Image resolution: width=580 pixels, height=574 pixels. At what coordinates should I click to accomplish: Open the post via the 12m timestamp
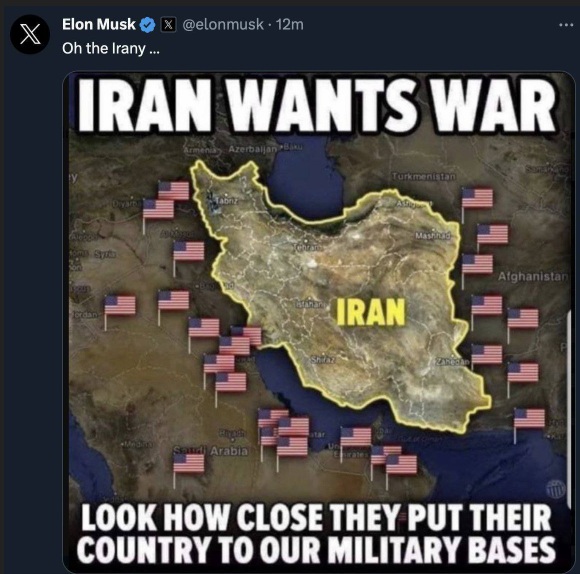290,25
